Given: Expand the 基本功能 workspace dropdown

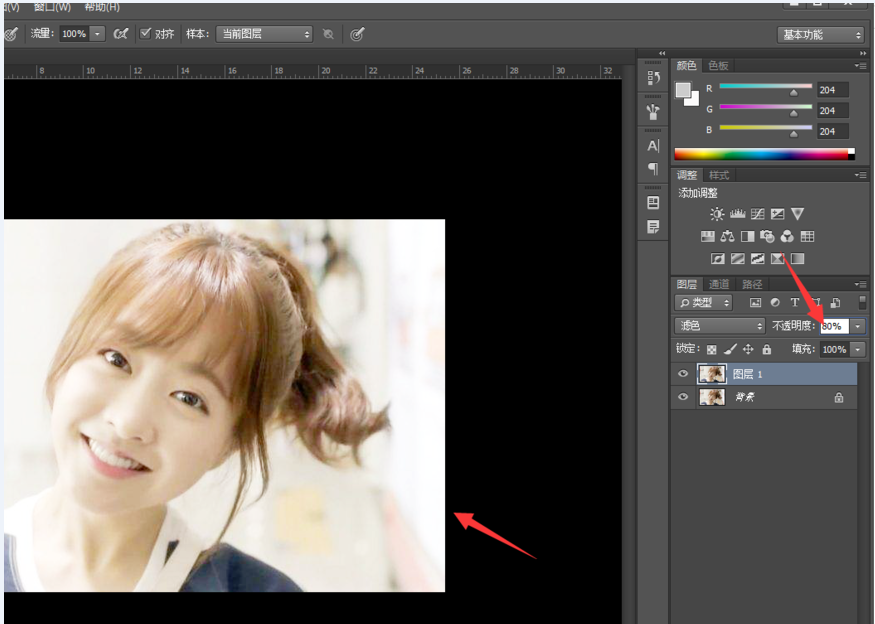Looking at the screenshot, I should point(820,34).
